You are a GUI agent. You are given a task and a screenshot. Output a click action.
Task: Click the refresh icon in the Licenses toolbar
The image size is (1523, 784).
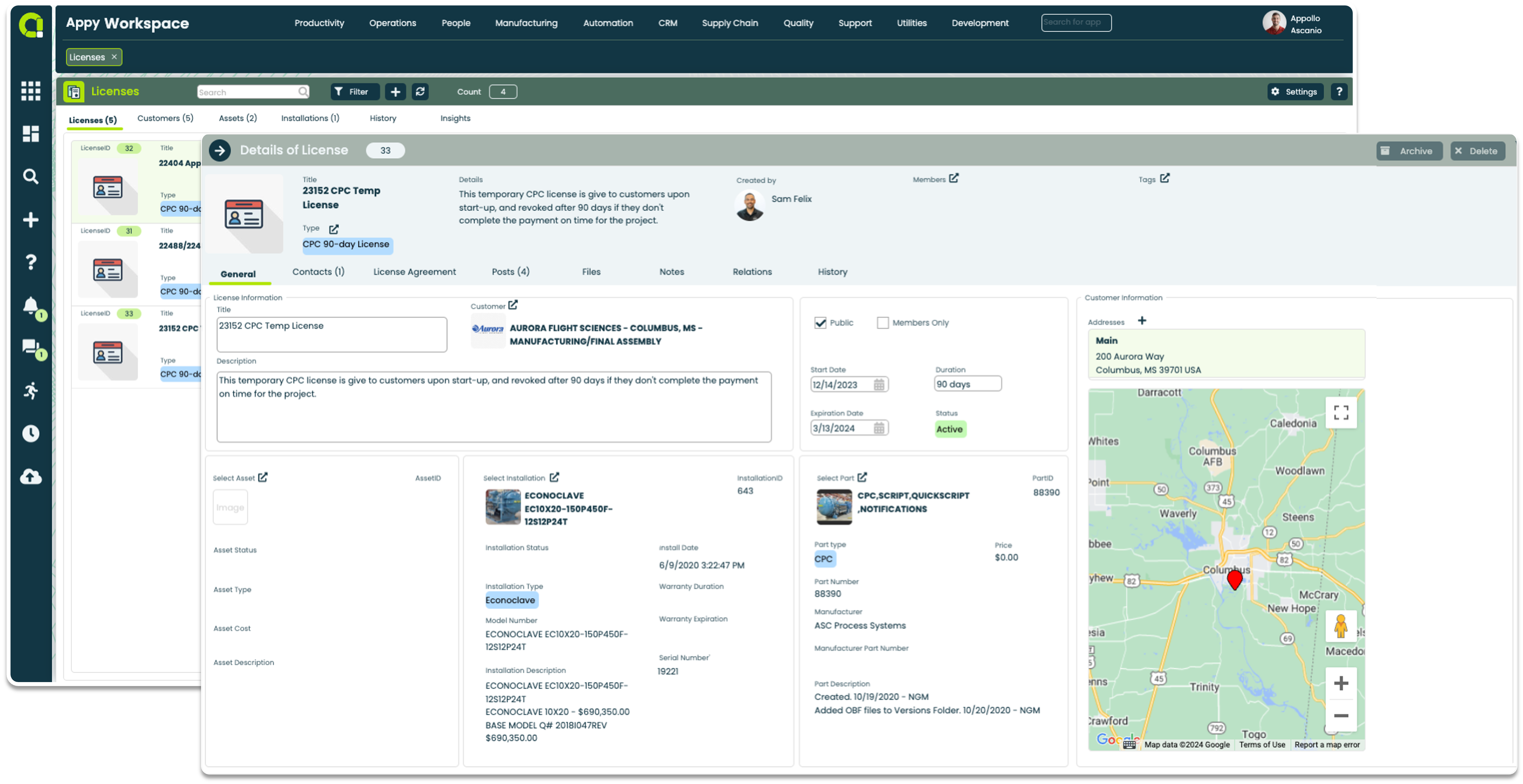click(420, 92)
